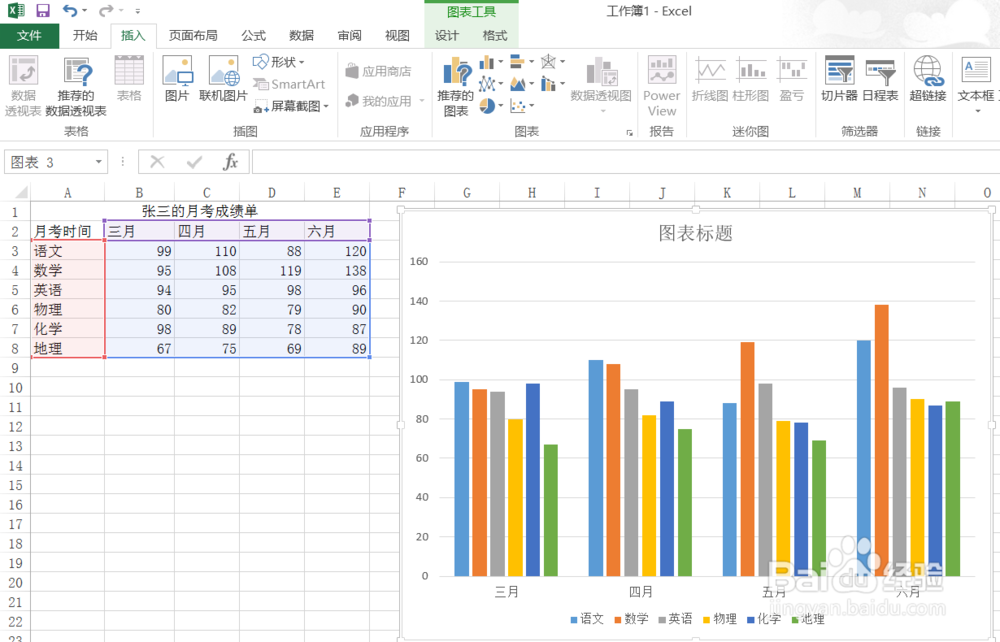Select the 语文 legend entry

click(587, 619)
